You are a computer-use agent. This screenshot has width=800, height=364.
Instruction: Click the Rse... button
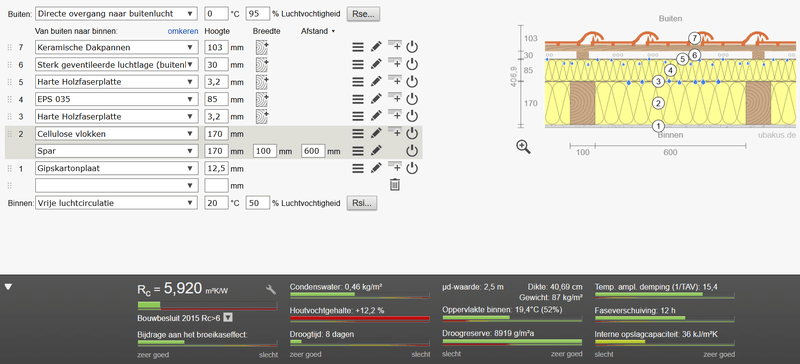363,14
